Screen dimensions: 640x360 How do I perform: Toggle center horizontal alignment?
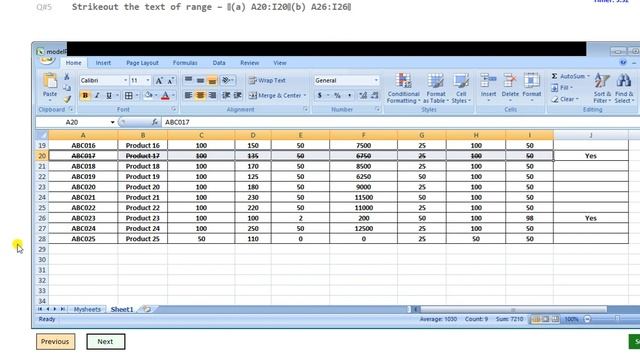(200, 96)
